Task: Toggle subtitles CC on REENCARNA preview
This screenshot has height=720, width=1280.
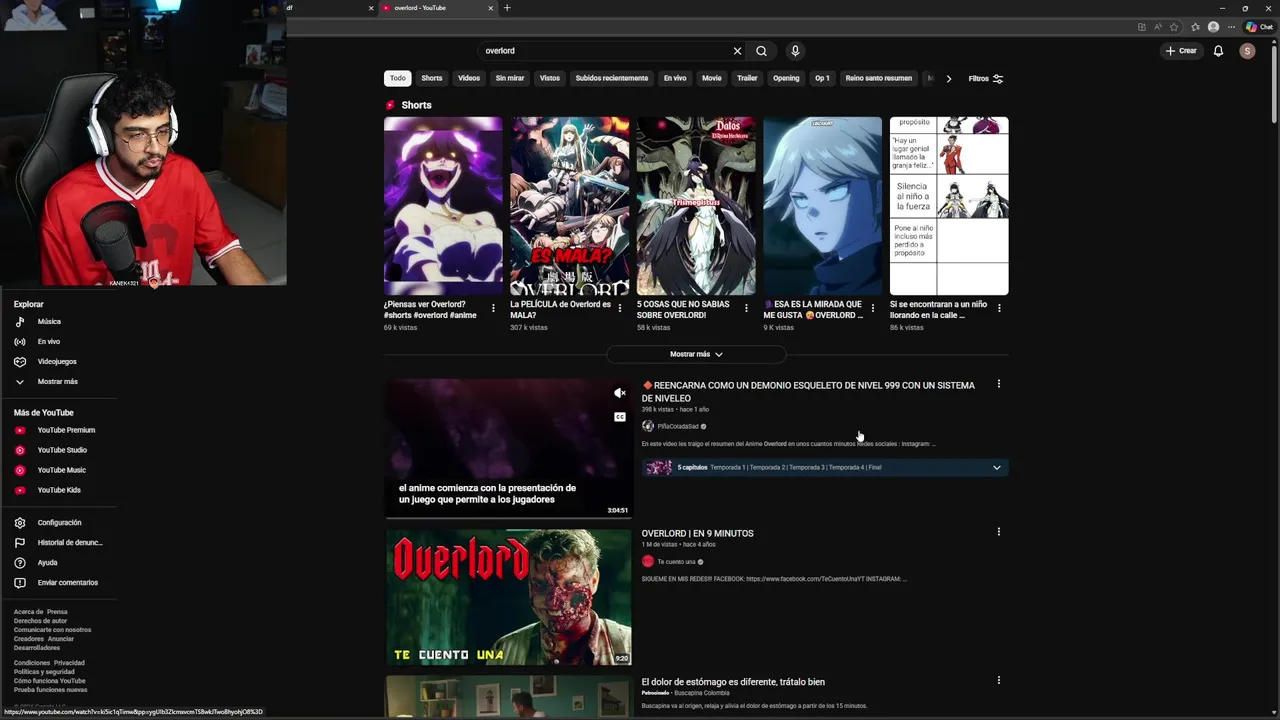Action: tap(620, 417)
